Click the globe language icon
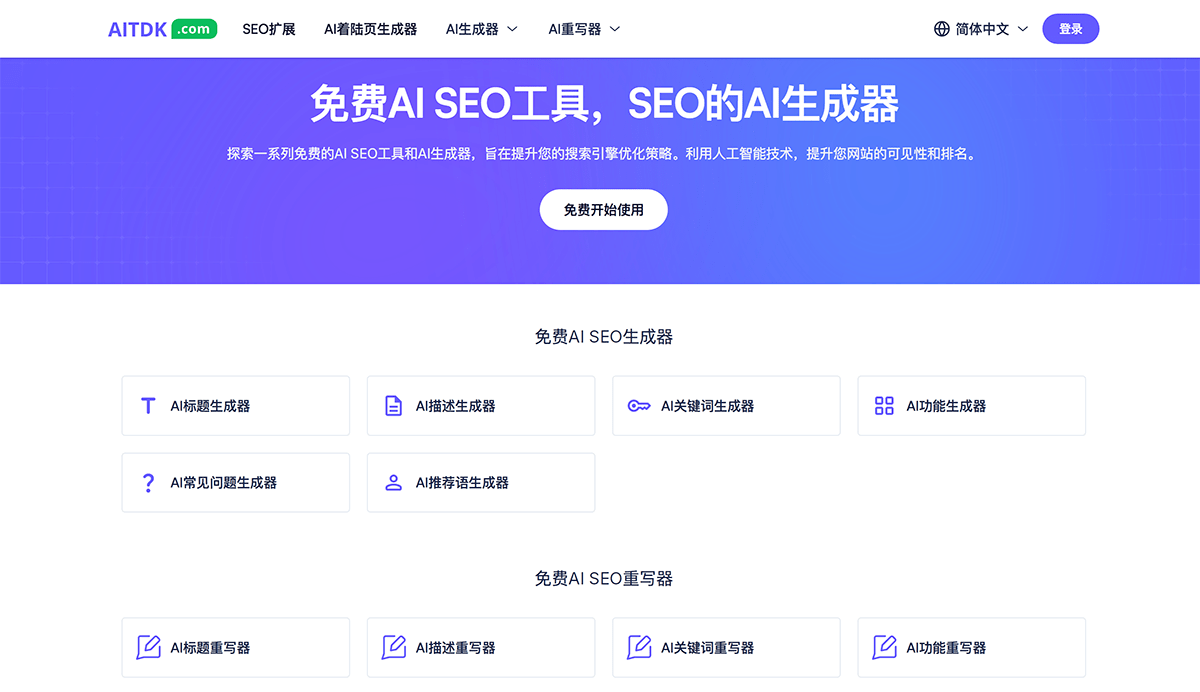This screenshot has width=1200, height=692. (941, 29)
